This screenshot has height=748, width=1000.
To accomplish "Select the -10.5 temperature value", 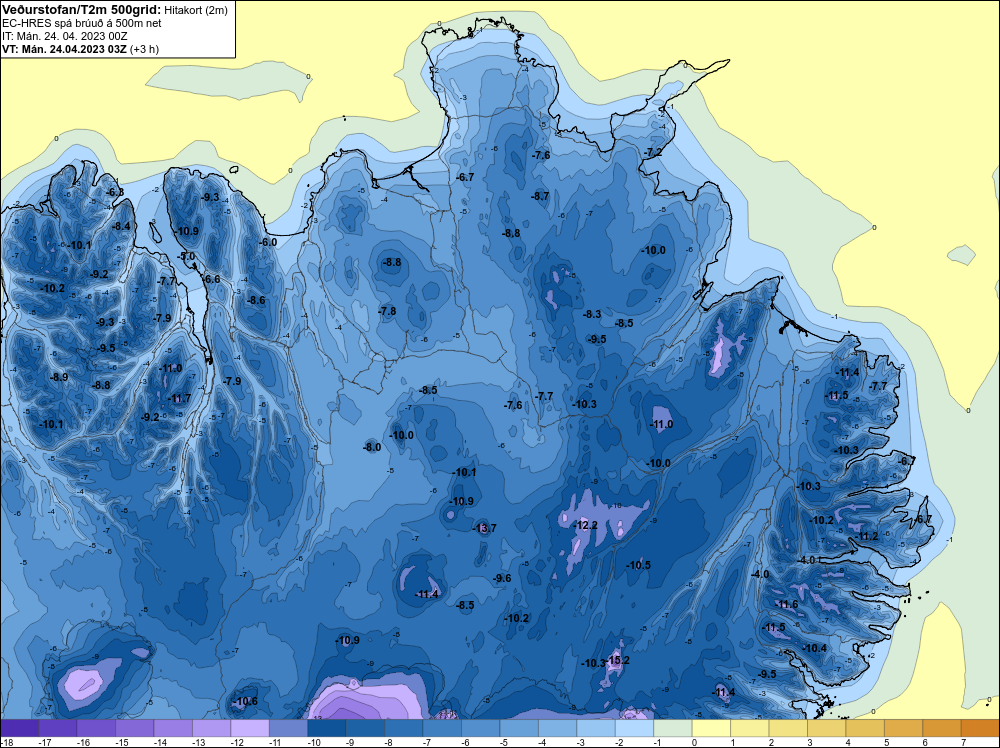I will [x=638, y=566].
